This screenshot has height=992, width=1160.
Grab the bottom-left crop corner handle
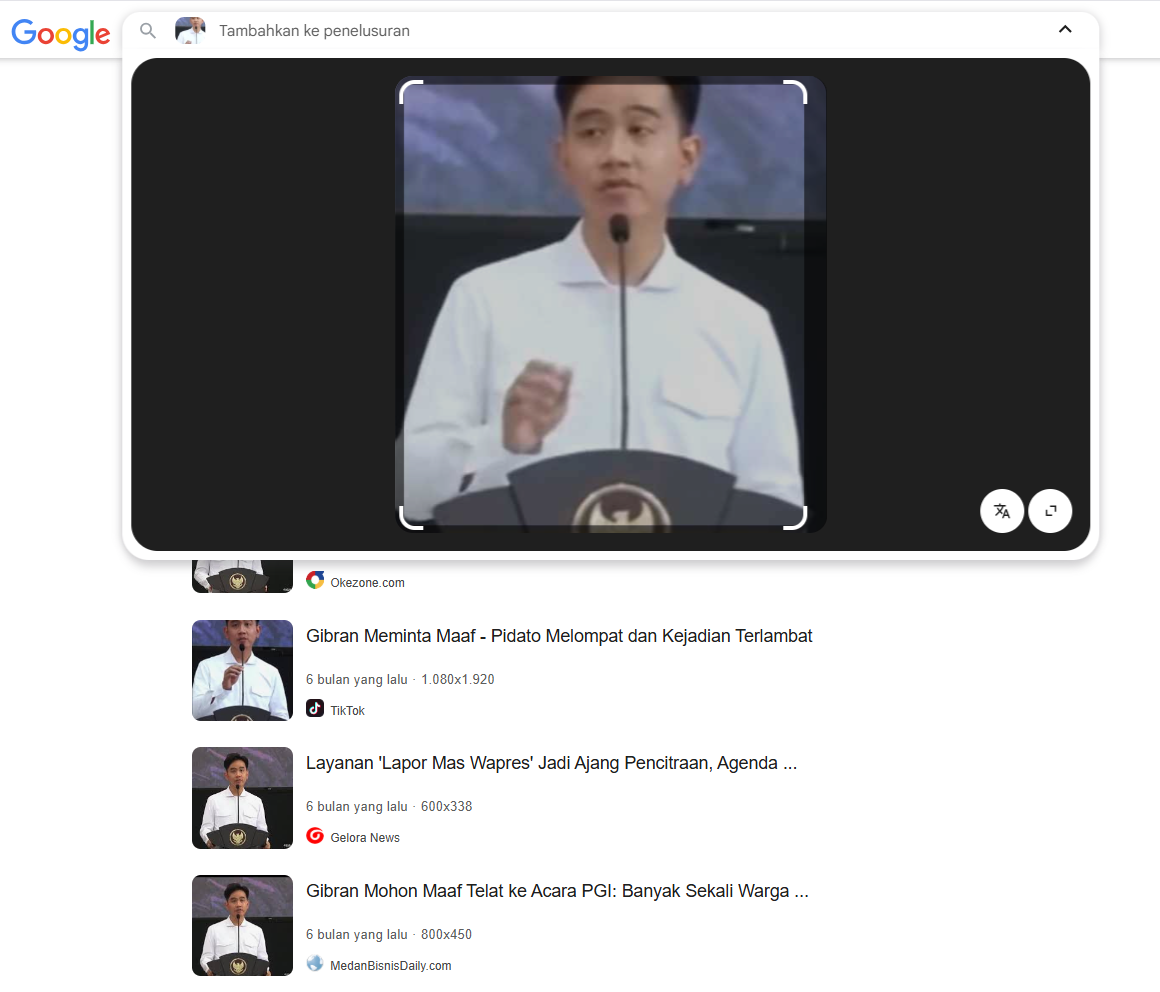pyautogui.click(x=409, y=519)
